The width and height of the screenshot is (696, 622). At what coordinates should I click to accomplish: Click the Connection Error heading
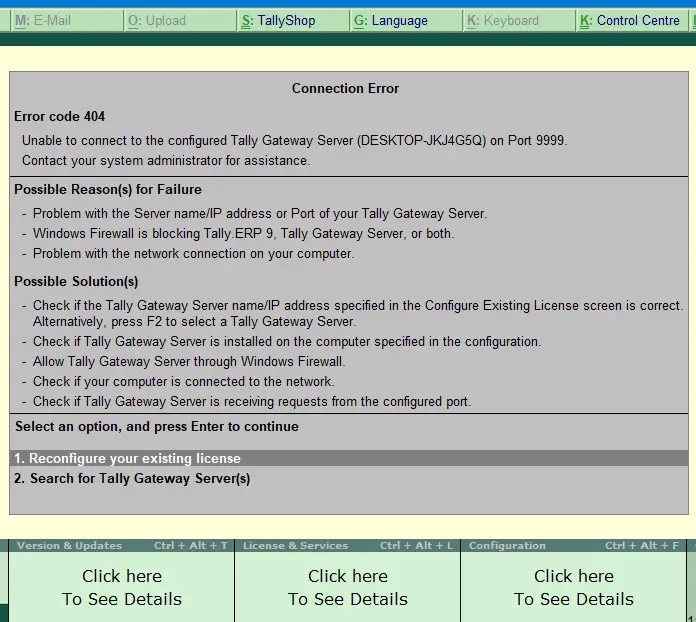(345, 88)
